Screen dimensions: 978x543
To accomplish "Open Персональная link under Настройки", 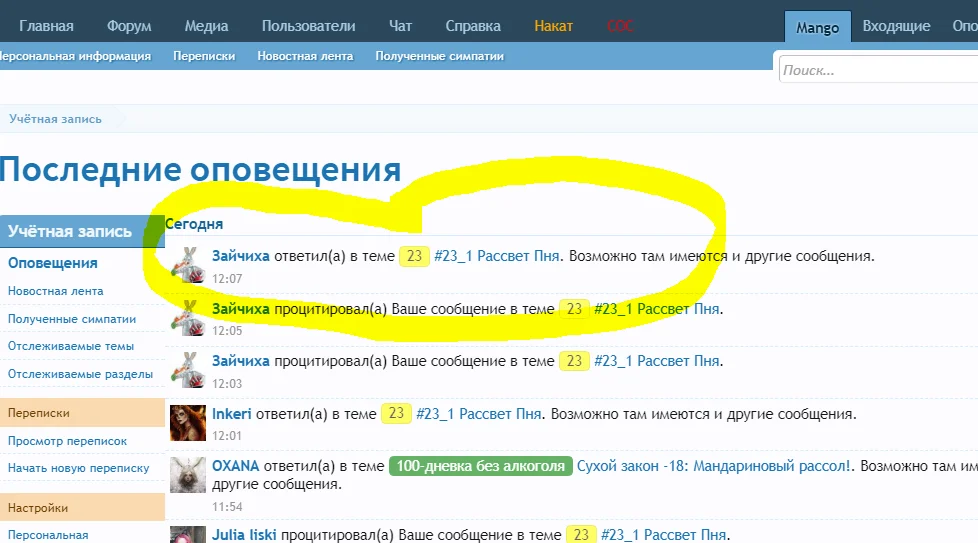I will 48,535.
